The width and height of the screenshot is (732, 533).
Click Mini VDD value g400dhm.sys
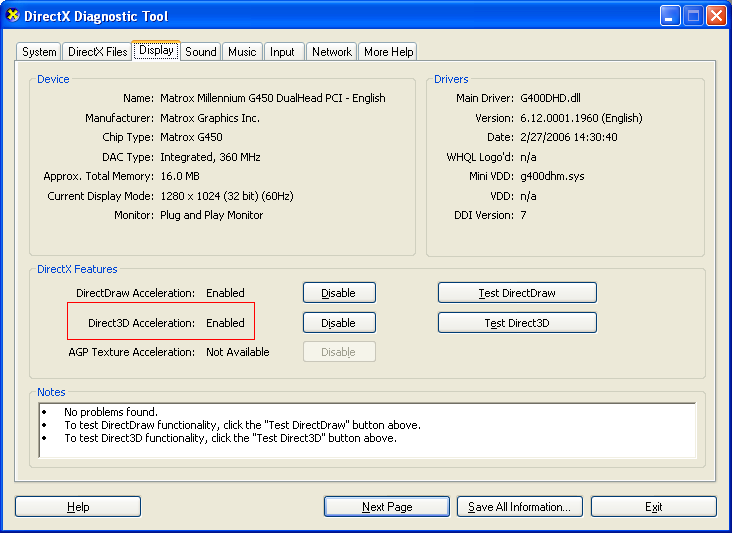point(552,176)
